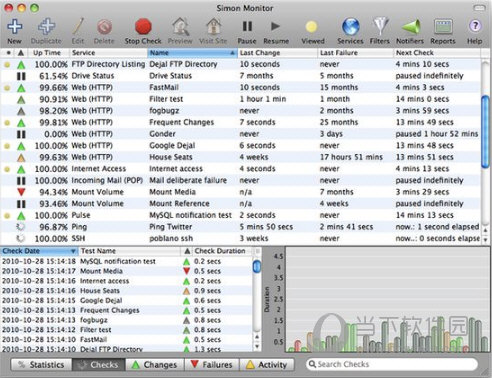This screenshot has height=378, width=492.
Task: Pause checks with the Pause icon
Action: [x=247, y=26]
